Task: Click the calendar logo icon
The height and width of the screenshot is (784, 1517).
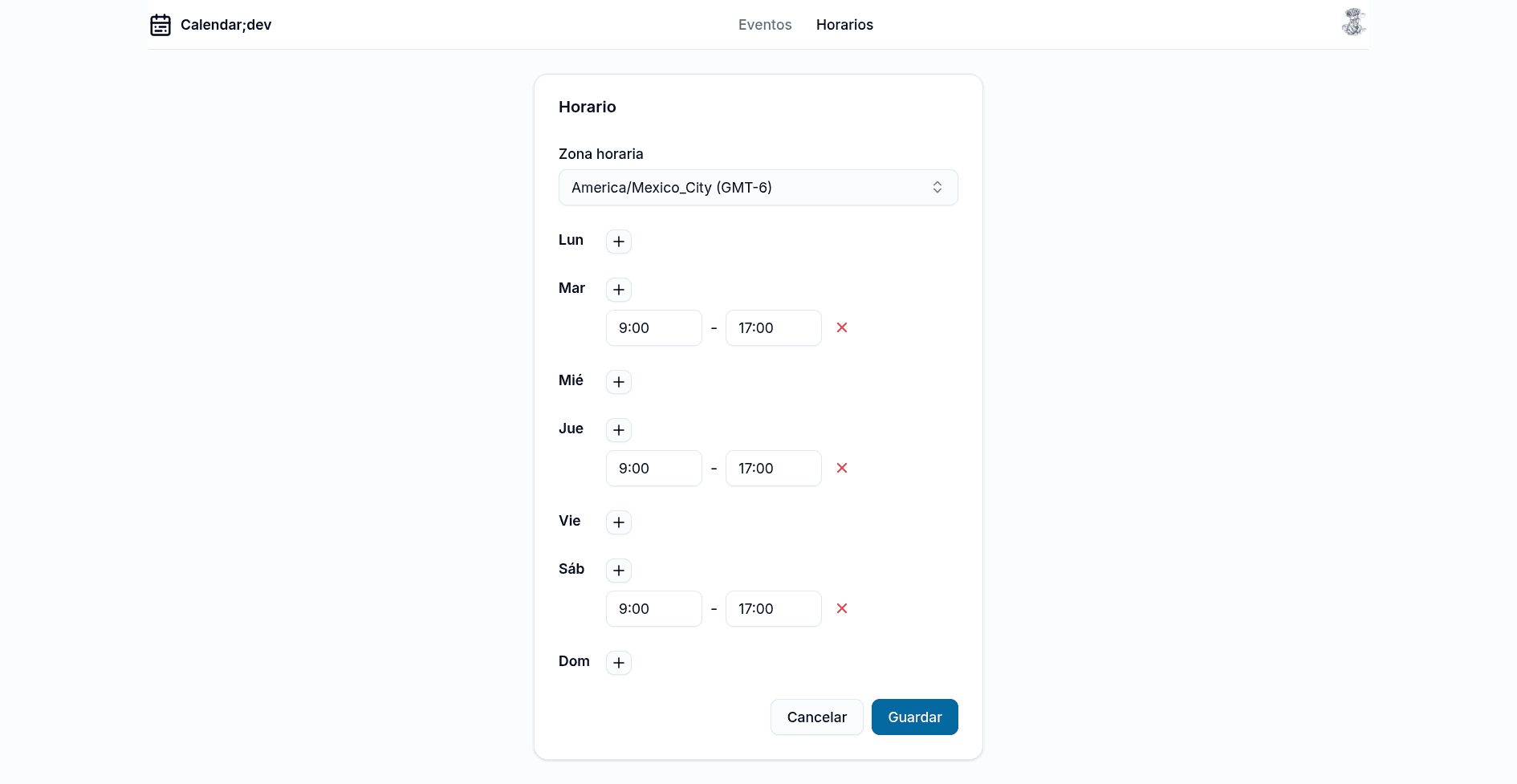Action: 161,25
